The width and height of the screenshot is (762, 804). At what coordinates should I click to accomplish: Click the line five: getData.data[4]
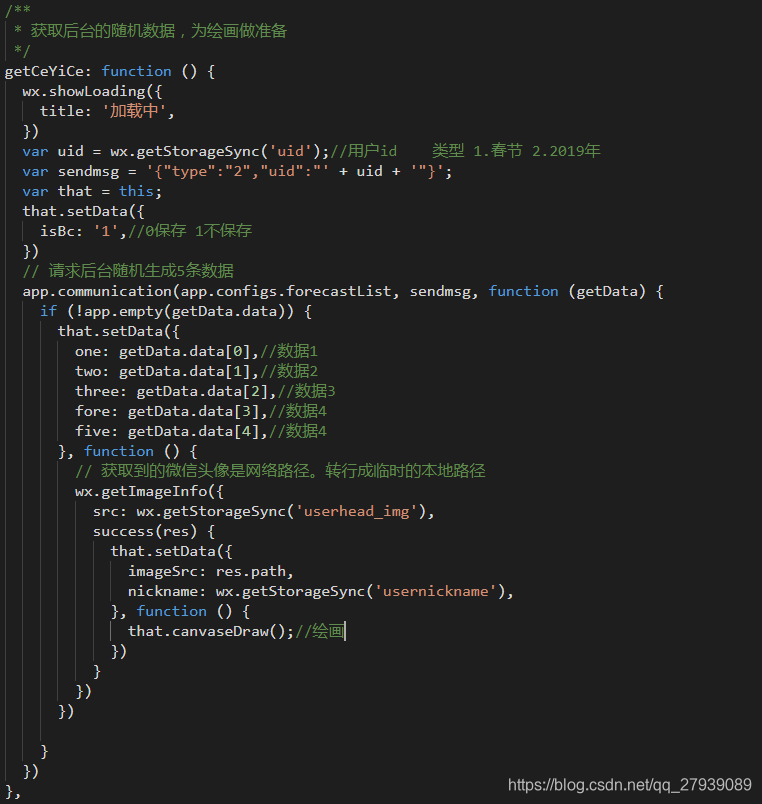200,431
